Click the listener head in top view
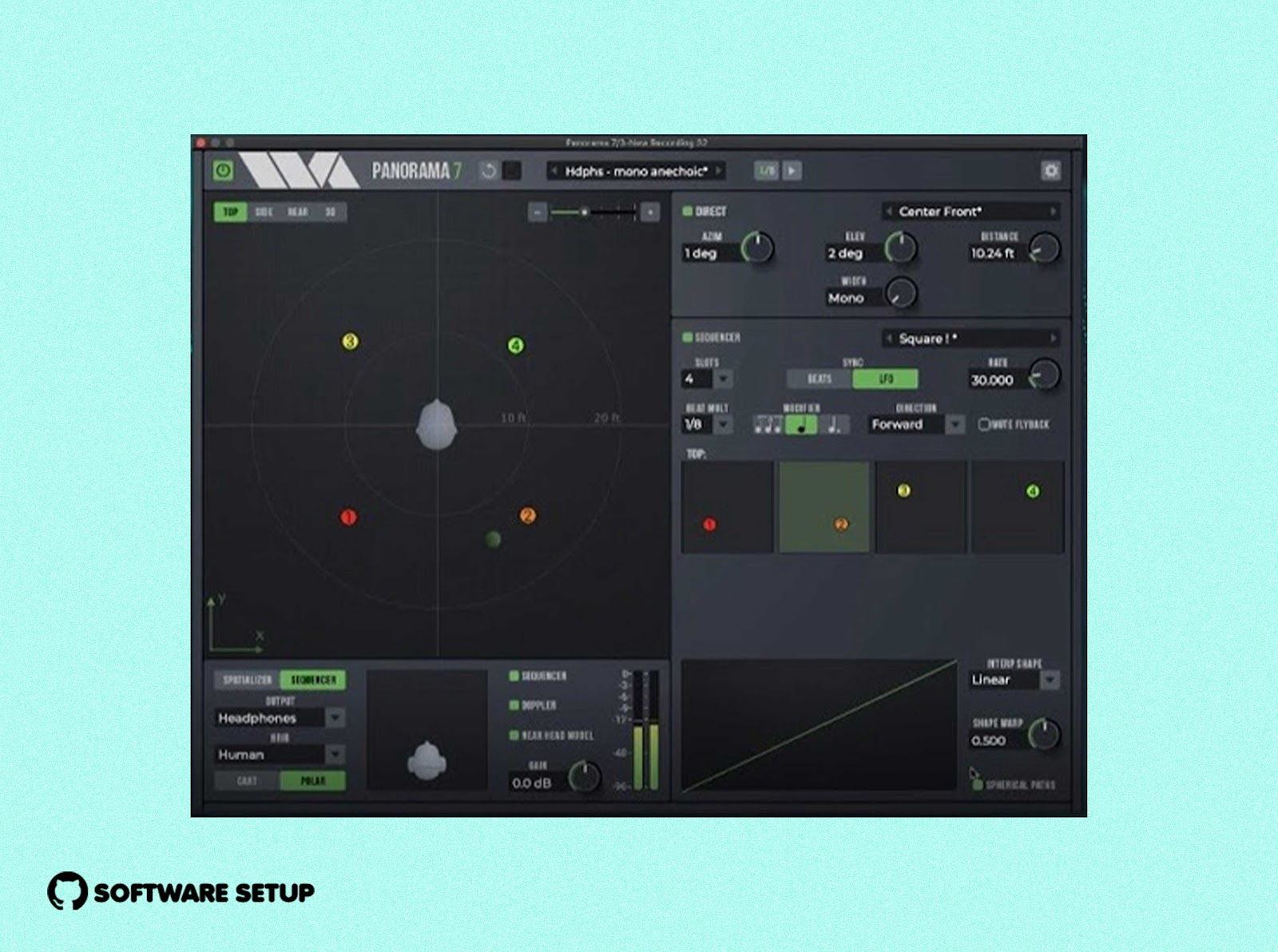This screenshot has height=952, width=1278. [437, 425]
